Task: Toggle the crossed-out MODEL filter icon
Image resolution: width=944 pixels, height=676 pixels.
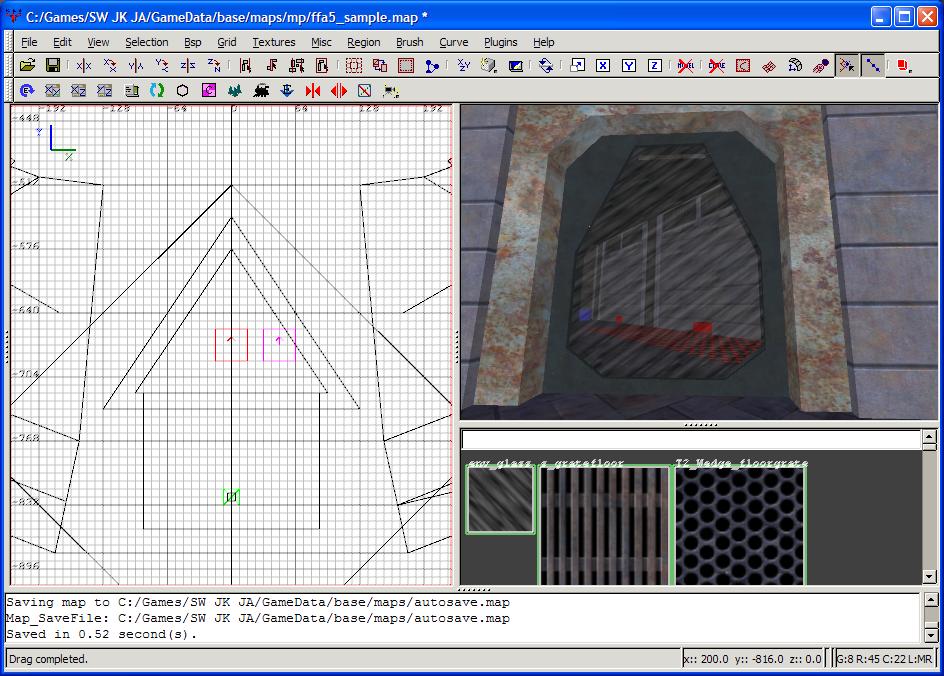Action: [x=685, y=65]
